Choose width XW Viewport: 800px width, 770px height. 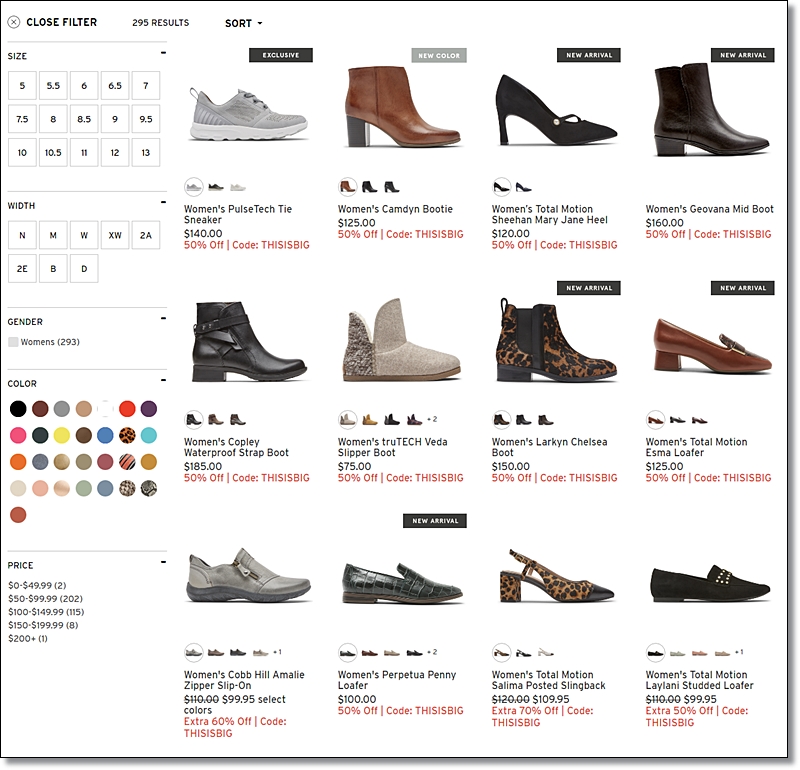click(x=115, y=235)
